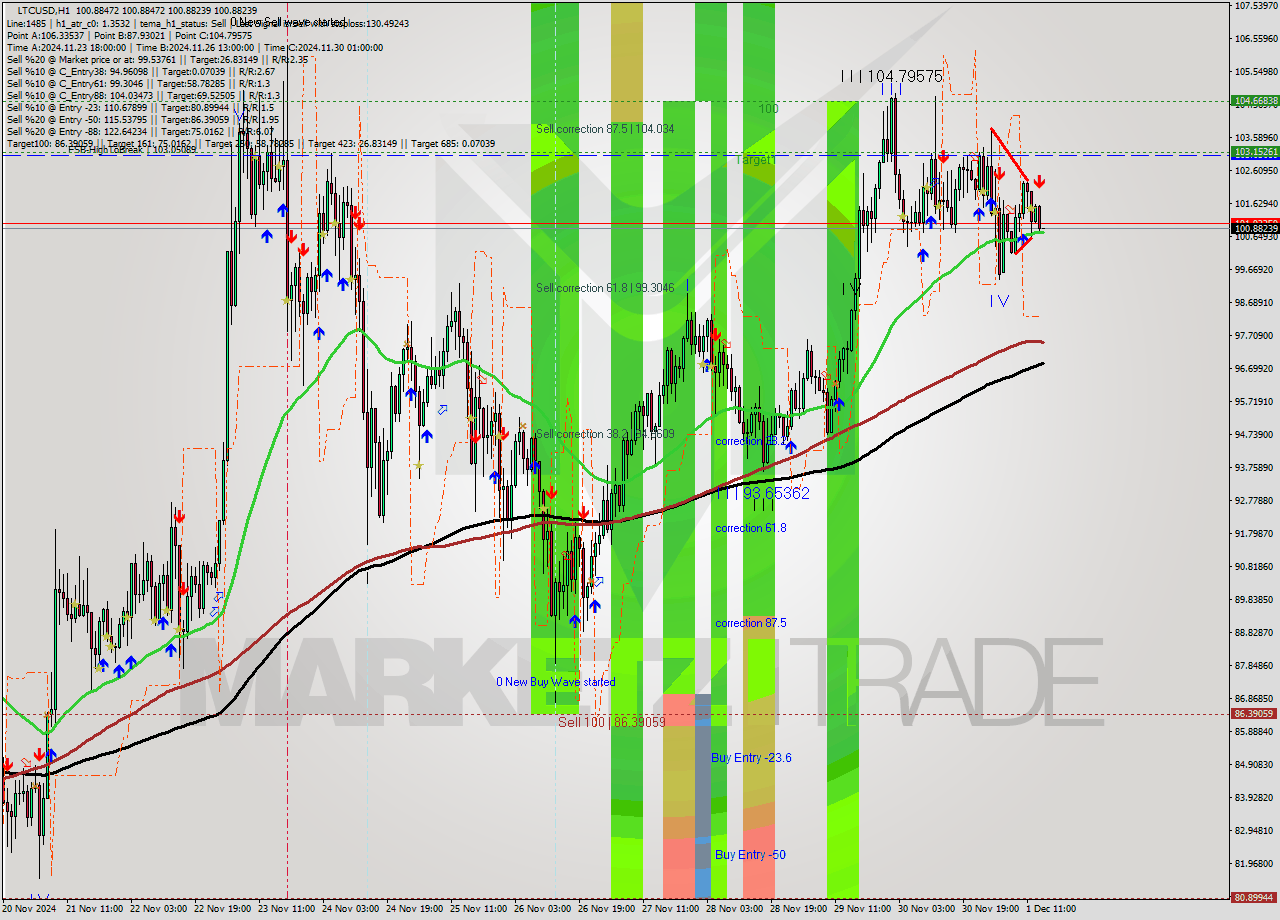Image resolution: width=1280 pixels, height=920 pixels.
Task: Click the green 103.15261 price tag
Action: pos(1255,152)
